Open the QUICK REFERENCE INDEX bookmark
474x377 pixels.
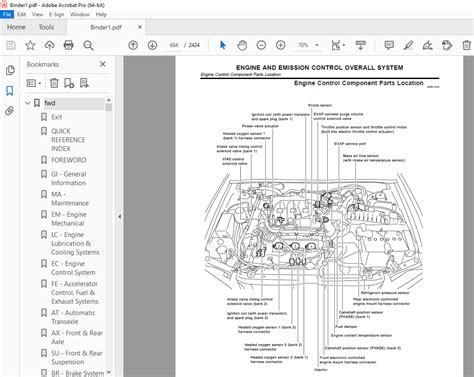pos(68,140)
